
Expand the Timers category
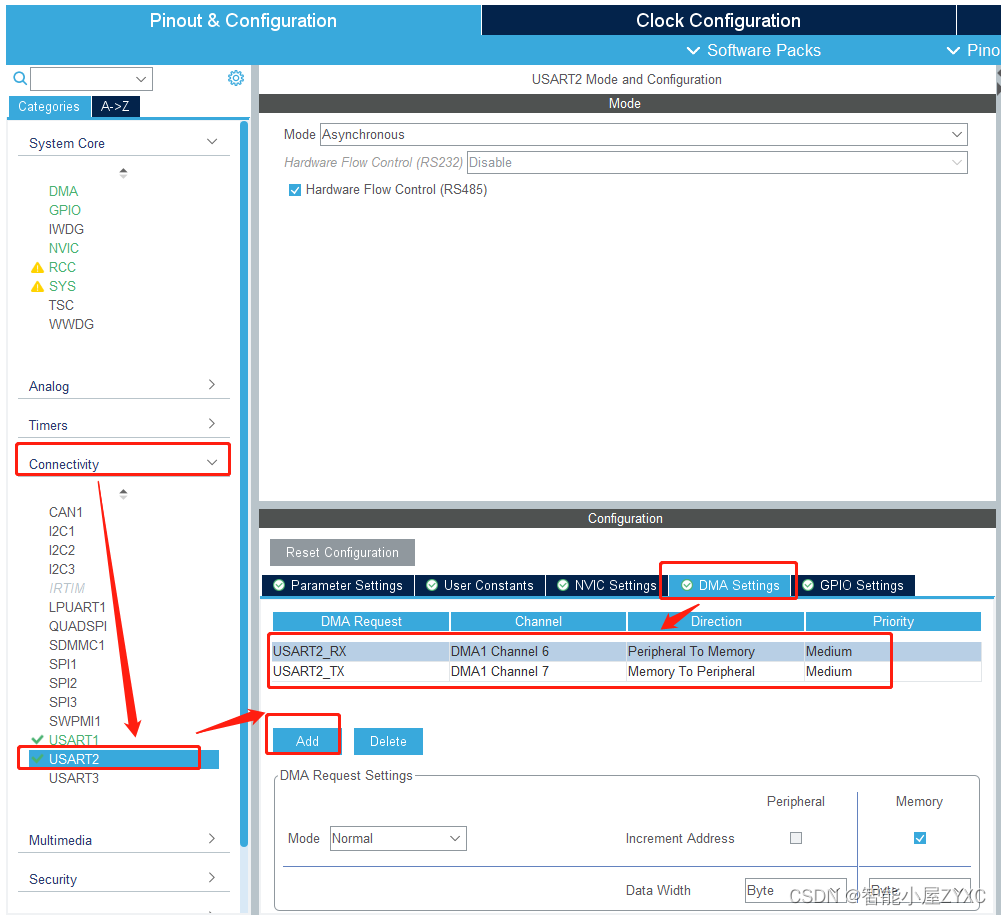[x=212, y=423]
